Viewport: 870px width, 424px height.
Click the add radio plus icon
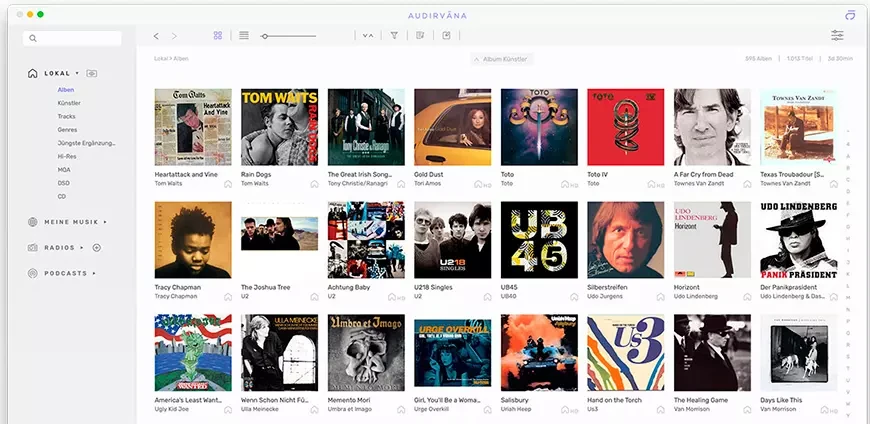[x=97, y=247]
